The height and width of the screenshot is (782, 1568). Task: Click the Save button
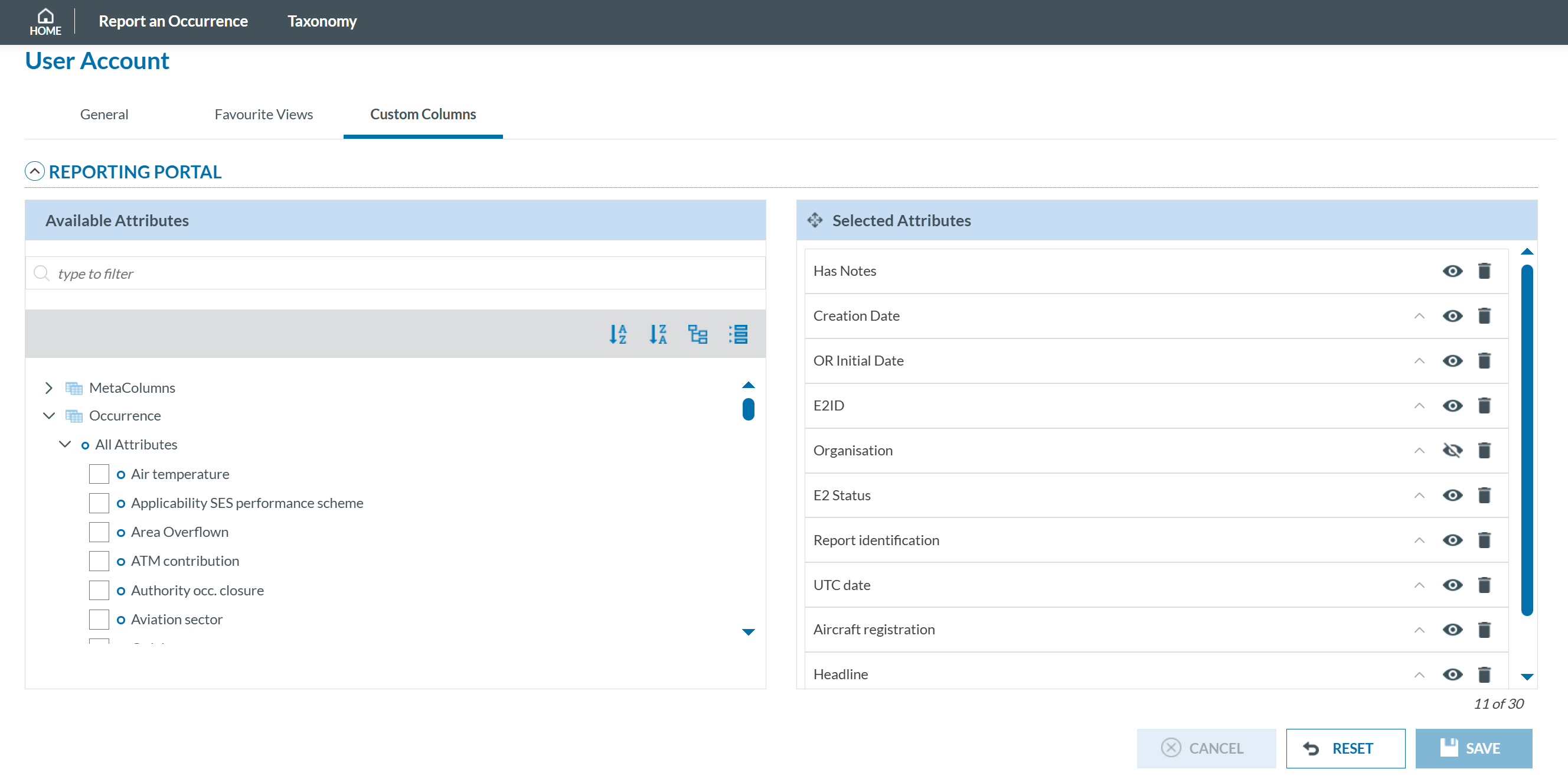pos(1473,748)
